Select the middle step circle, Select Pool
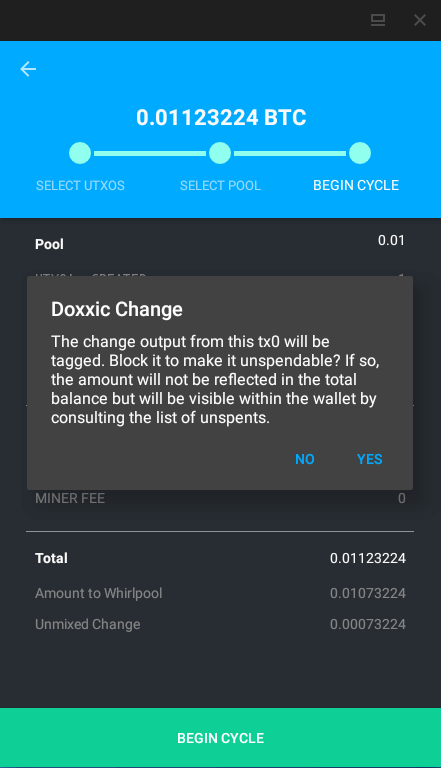This screenshot has height=768, width=441. click(x=220, y=153)
